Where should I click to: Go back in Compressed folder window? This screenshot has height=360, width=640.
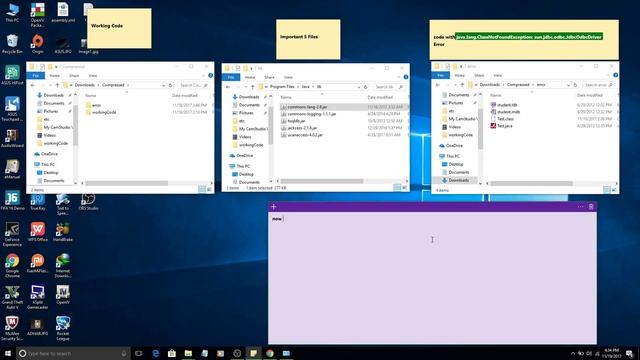tap(33, 85)
